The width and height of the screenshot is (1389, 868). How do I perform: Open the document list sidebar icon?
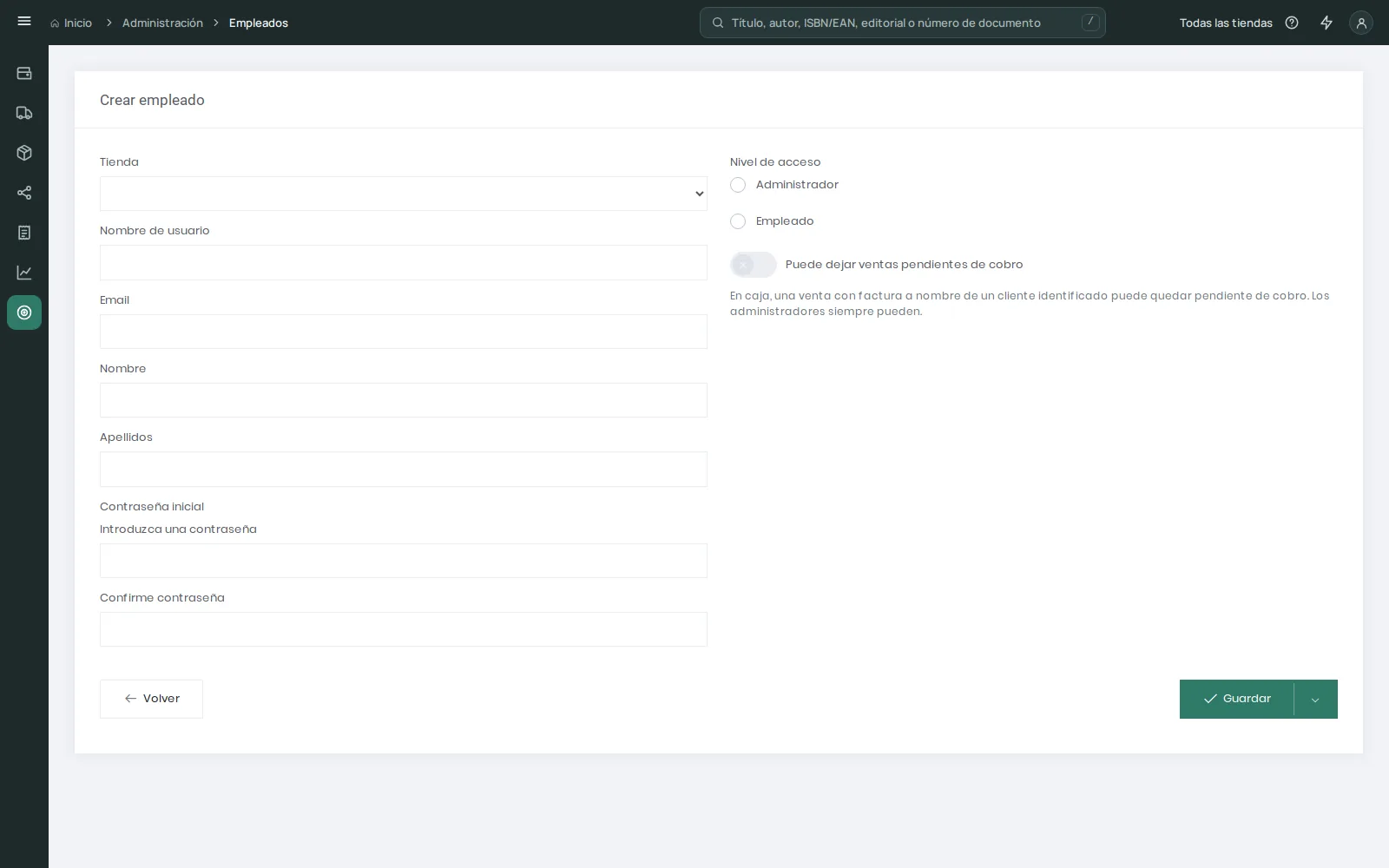[24, 233]
